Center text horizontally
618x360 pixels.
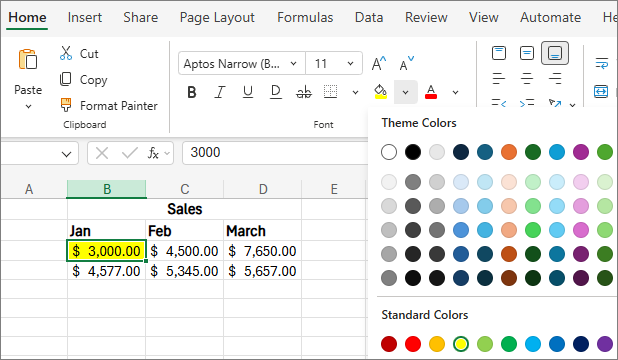527,78
